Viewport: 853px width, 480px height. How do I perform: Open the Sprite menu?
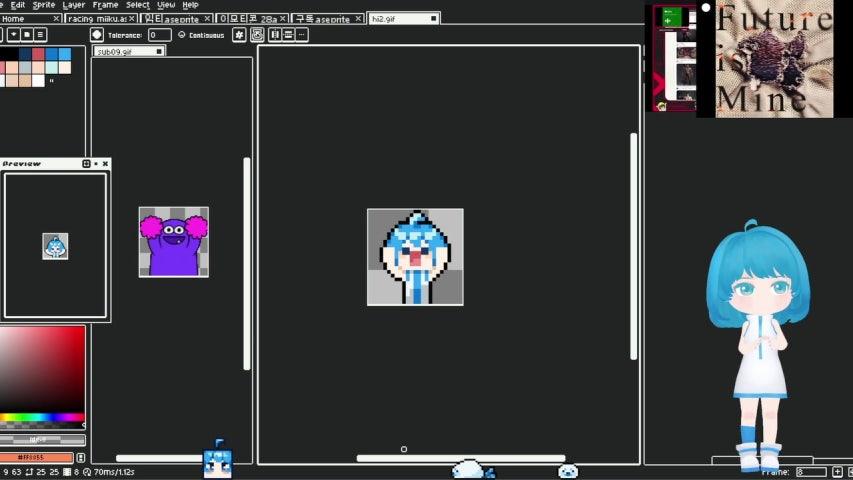click(x=44, y=5)
